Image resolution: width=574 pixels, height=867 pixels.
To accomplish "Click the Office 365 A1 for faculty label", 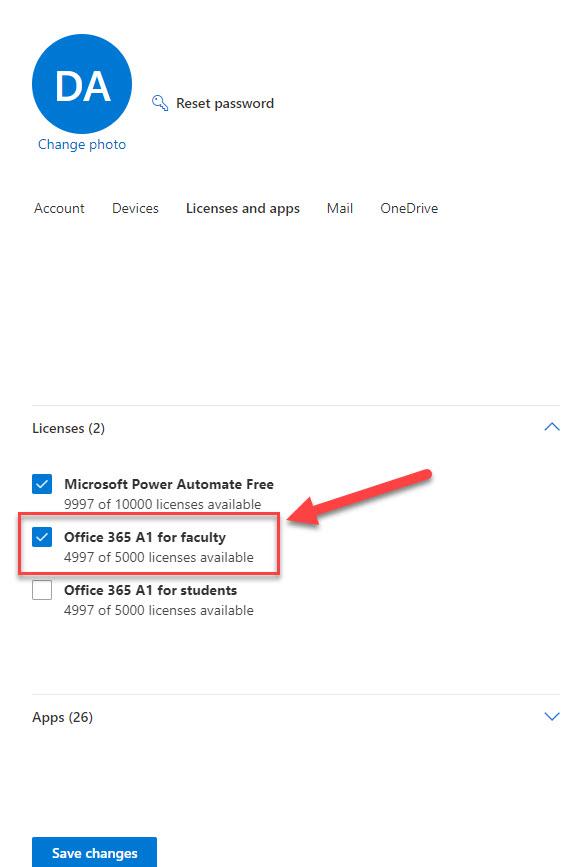I will pyautogui.click(x=145, y=537).
